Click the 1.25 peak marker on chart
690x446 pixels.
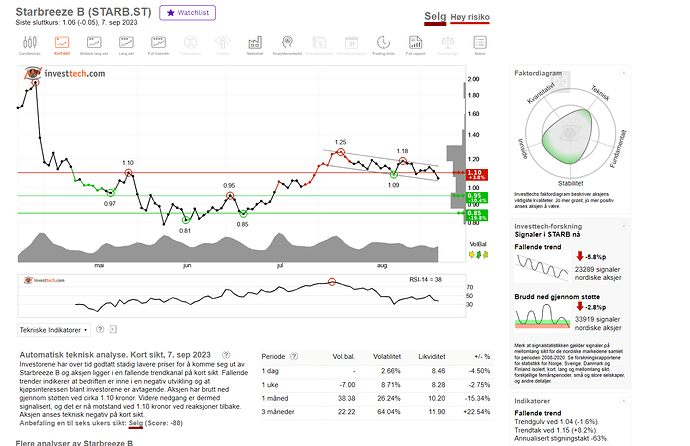341,152
